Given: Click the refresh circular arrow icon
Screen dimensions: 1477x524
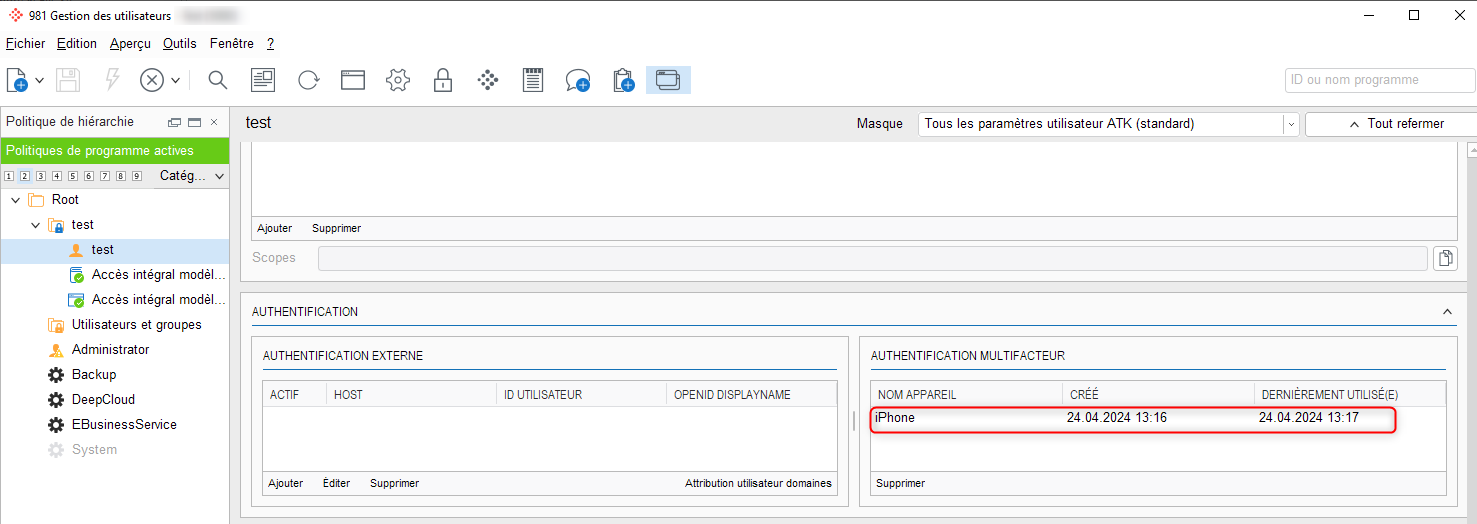Looking at the screenshot, I should (308, 80).
